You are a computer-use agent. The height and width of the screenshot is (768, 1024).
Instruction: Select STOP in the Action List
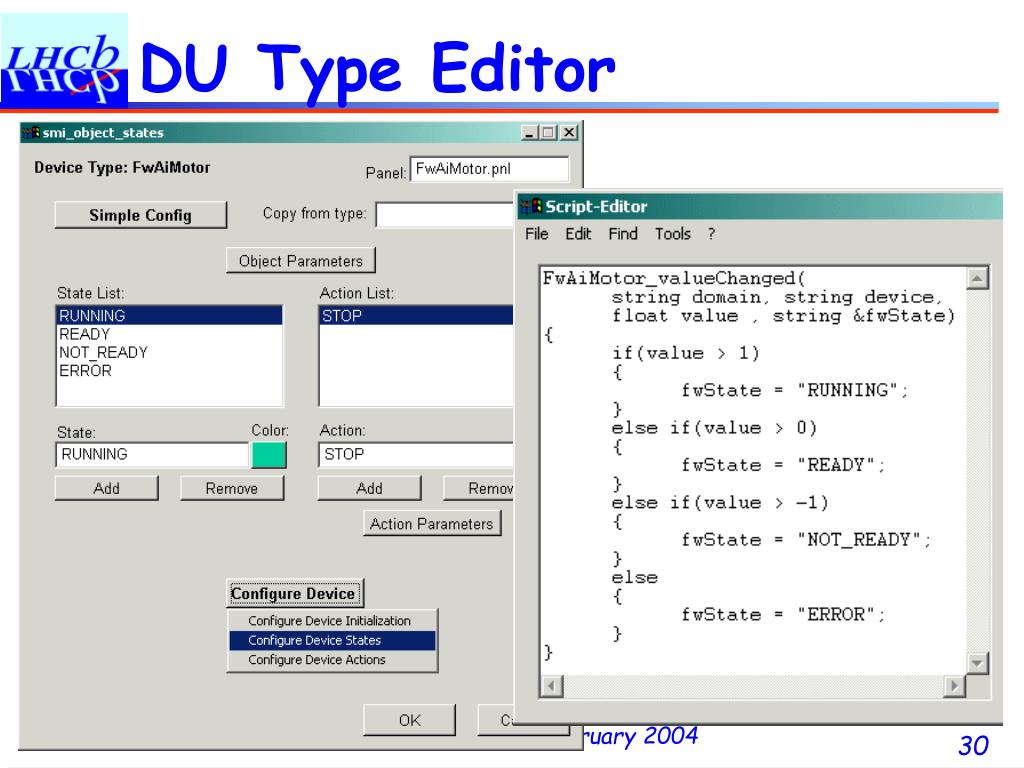[417, 315]
